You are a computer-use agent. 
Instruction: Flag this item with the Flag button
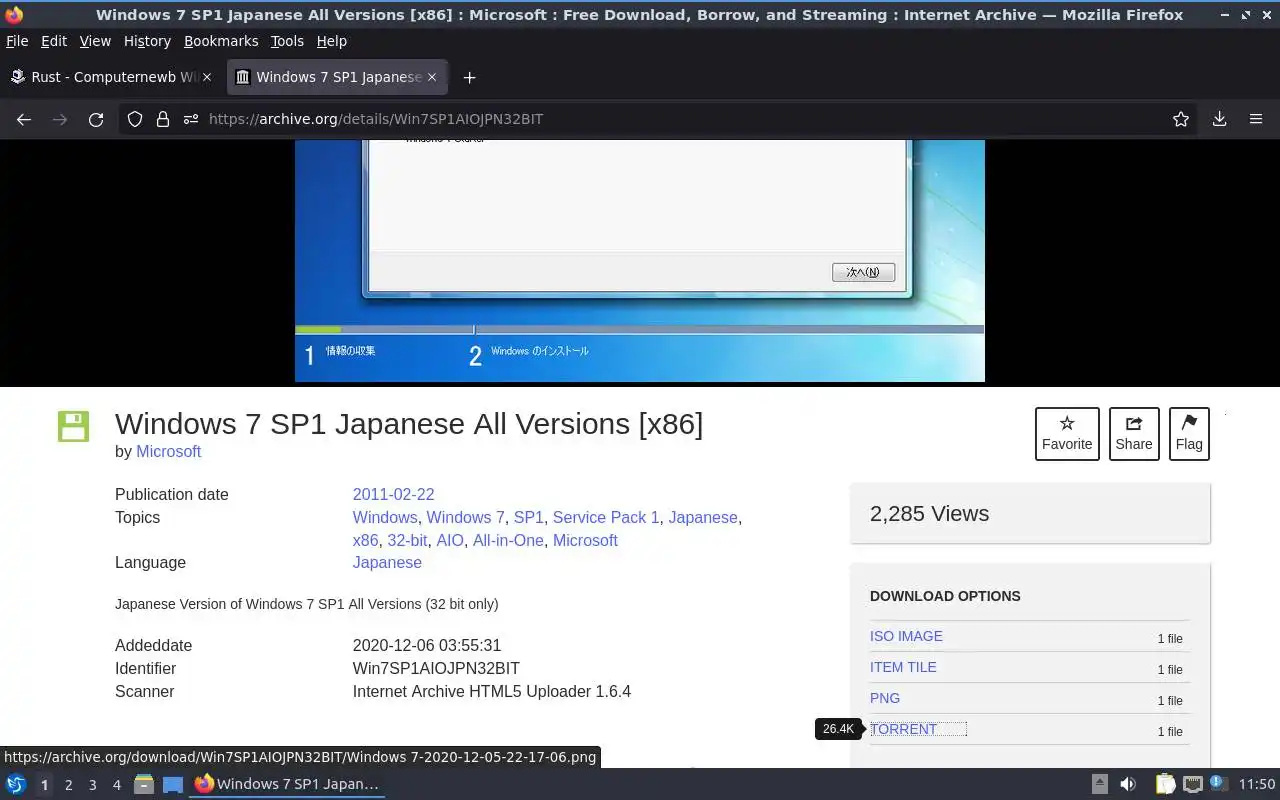[1189, 434]
